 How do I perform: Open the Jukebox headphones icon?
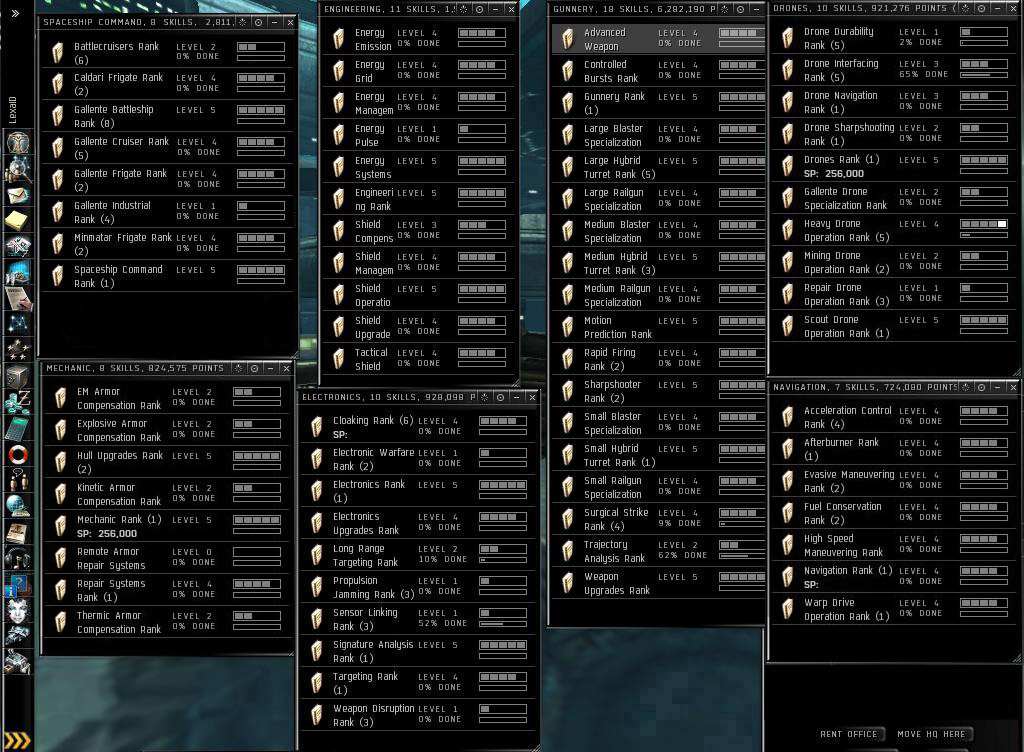coord(18,557)
